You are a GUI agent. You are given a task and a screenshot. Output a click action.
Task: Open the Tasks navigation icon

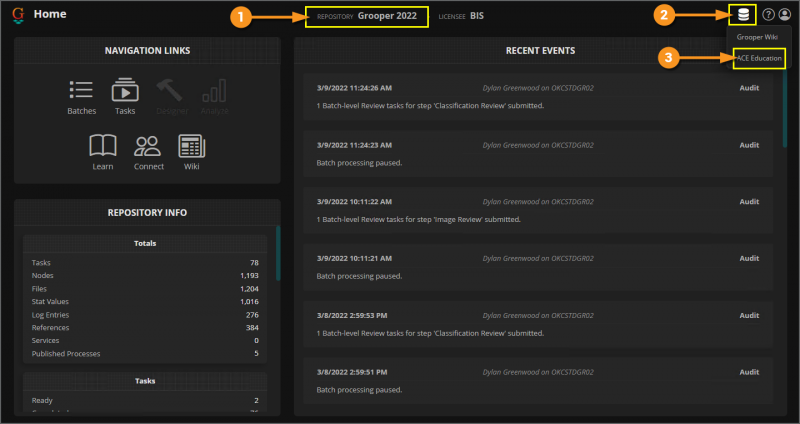[x=125, y=90]
